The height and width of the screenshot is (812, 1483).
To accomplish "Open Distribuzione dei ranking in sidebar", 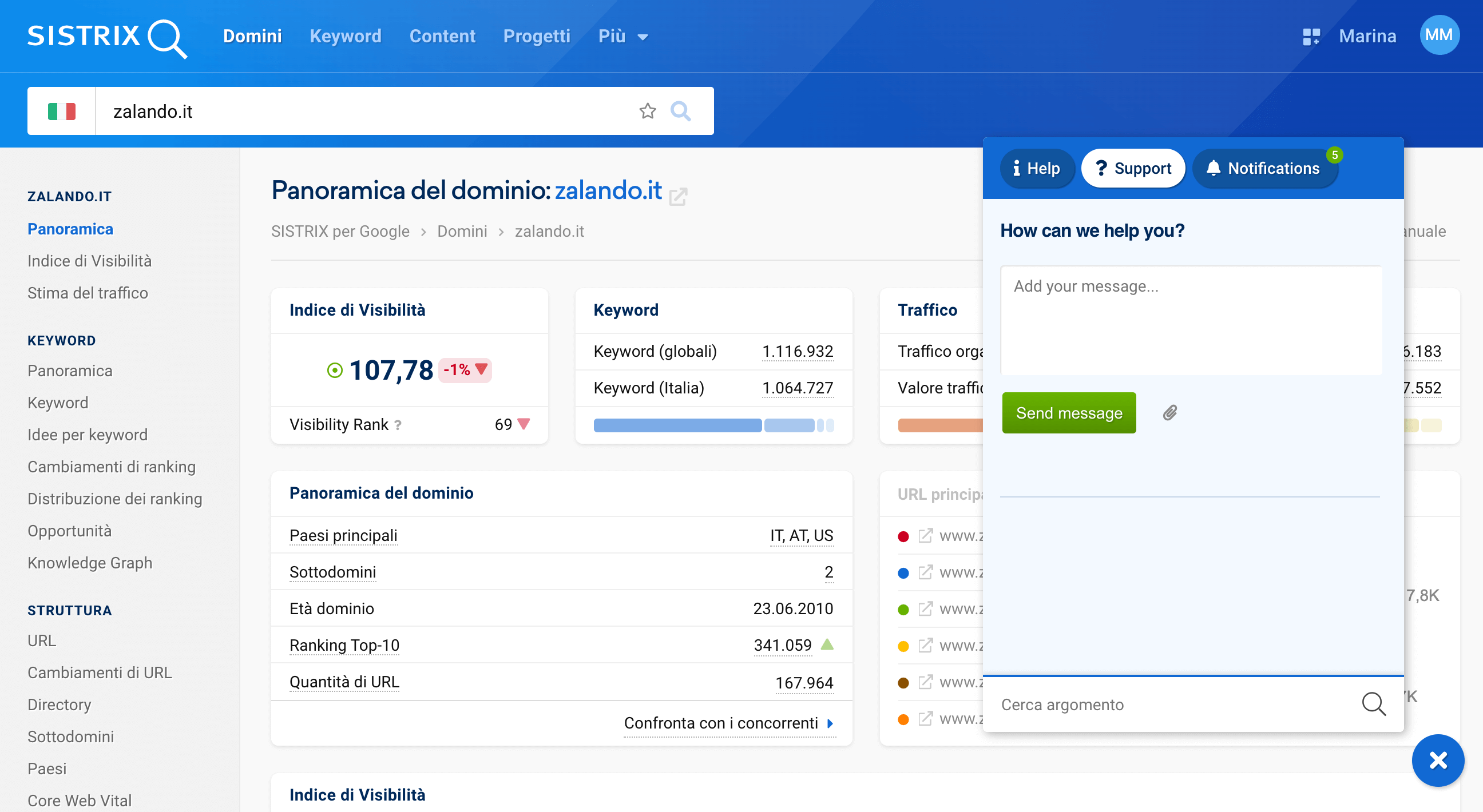I will pyautogui.click(x=115, y=499).
